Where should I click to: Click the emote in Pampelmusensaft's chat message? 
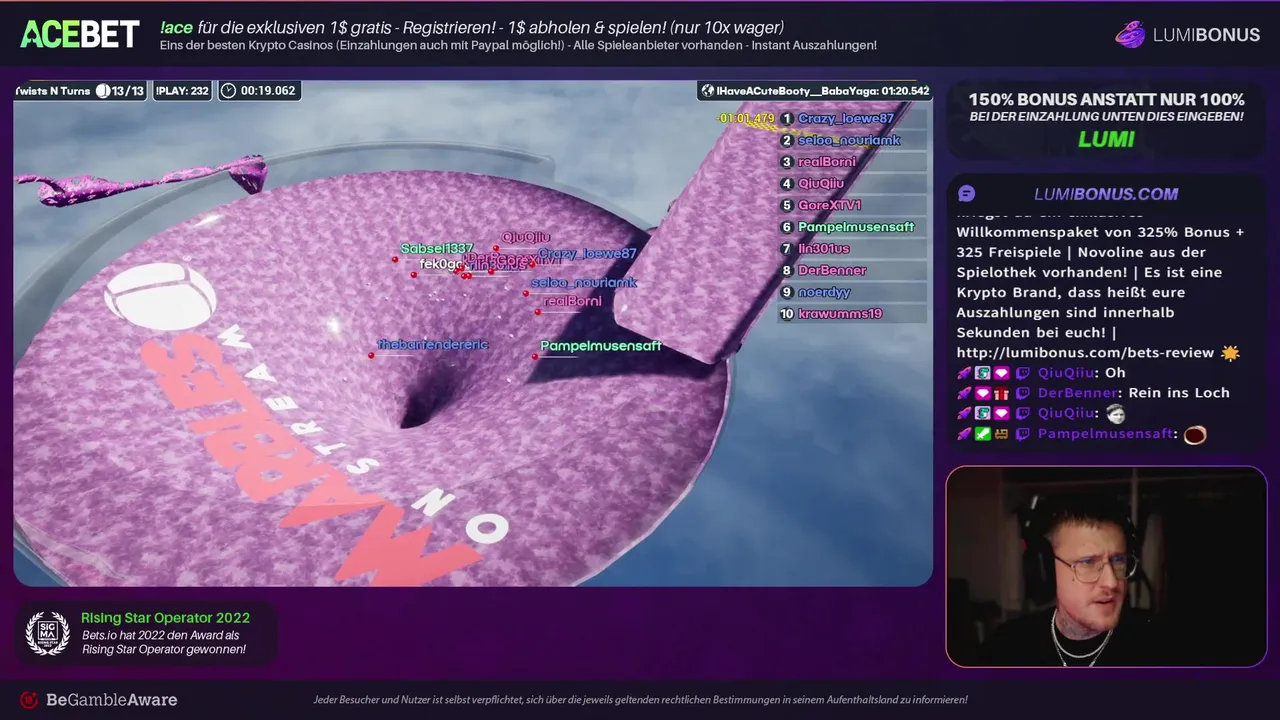click(1194, 434)
